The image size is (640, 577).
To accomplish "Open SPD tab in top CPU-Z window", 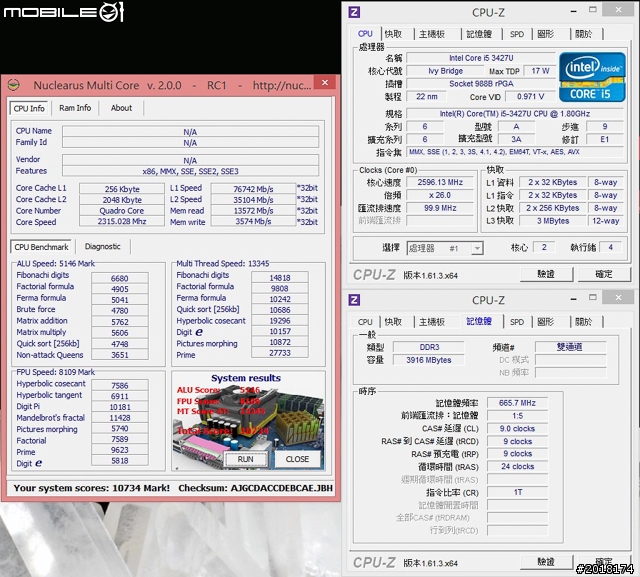I will [x=517, y=34].
